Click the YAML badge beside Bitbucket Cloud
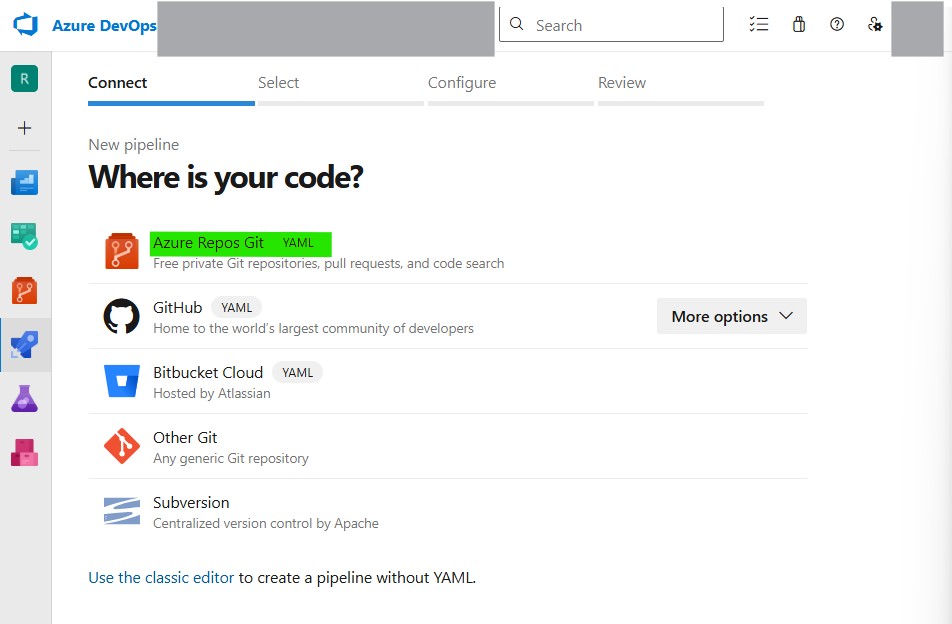 point(298,372)
